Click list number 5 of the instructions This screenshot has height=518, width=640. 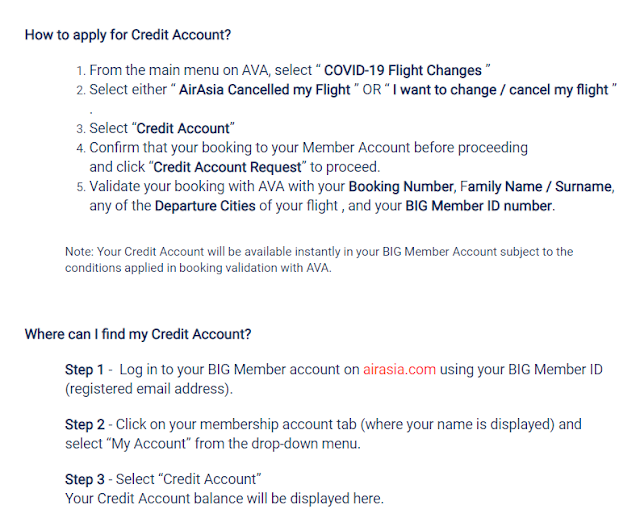coord(81,187)
